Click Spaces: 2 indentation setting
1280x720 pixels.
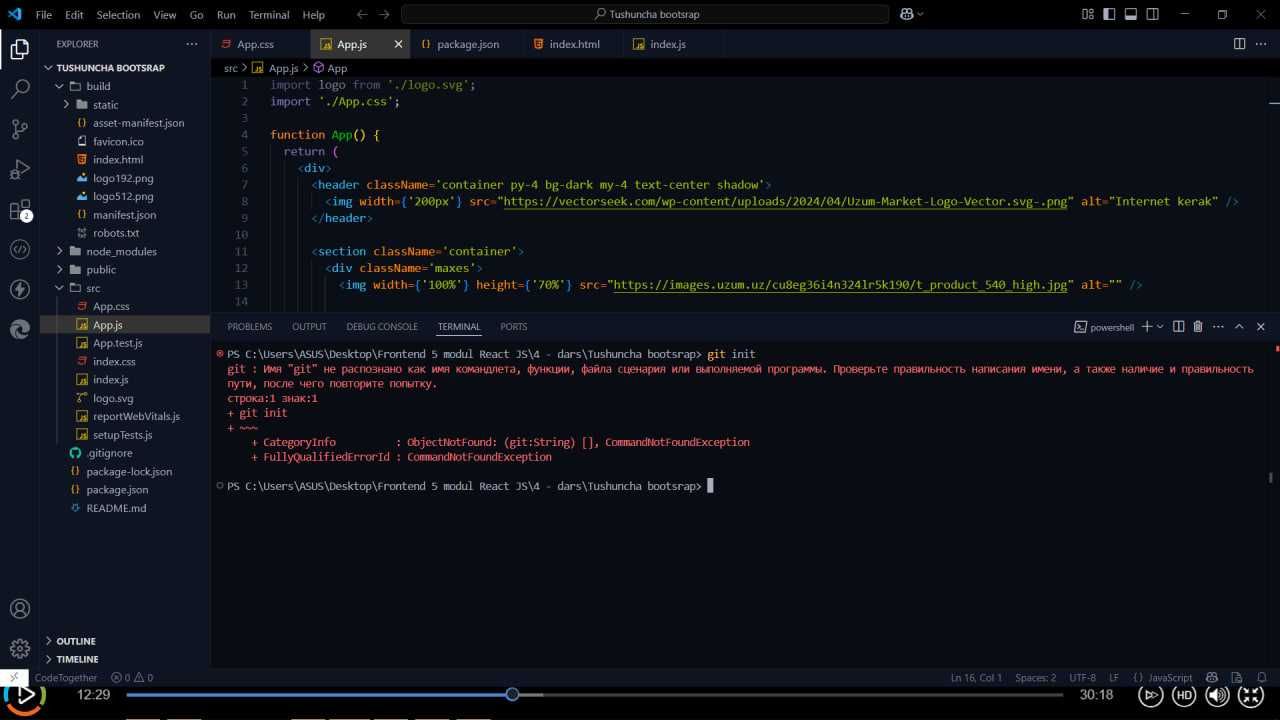(x=1035, y=678)
